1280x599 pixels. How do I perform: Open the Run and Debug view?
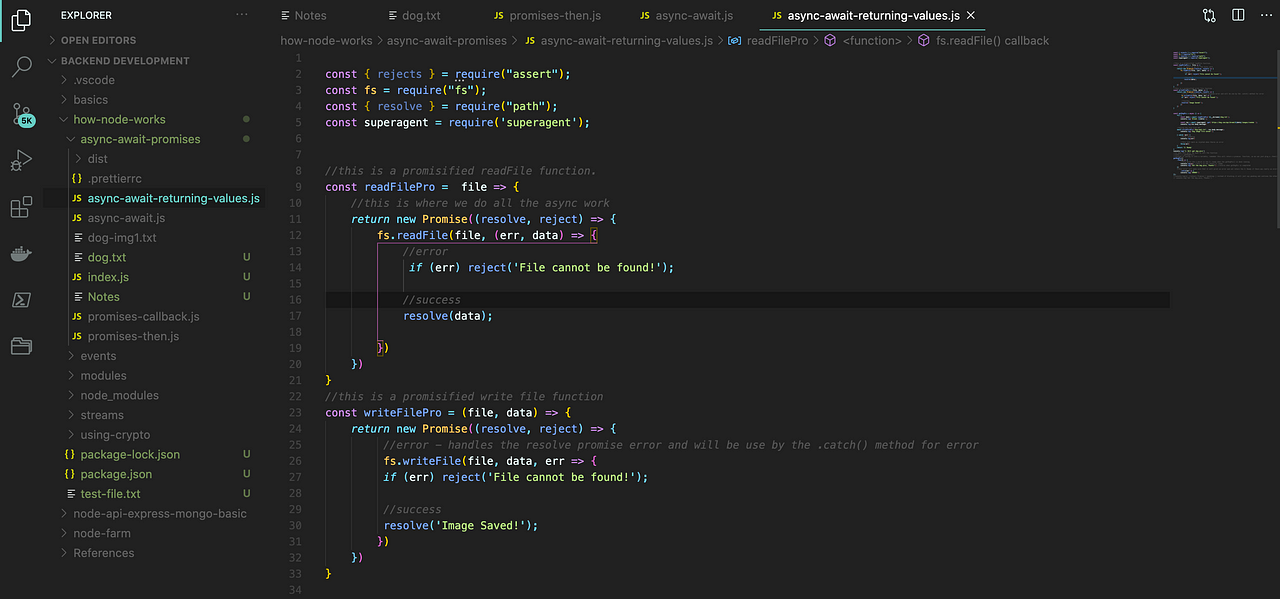[21, 161]
